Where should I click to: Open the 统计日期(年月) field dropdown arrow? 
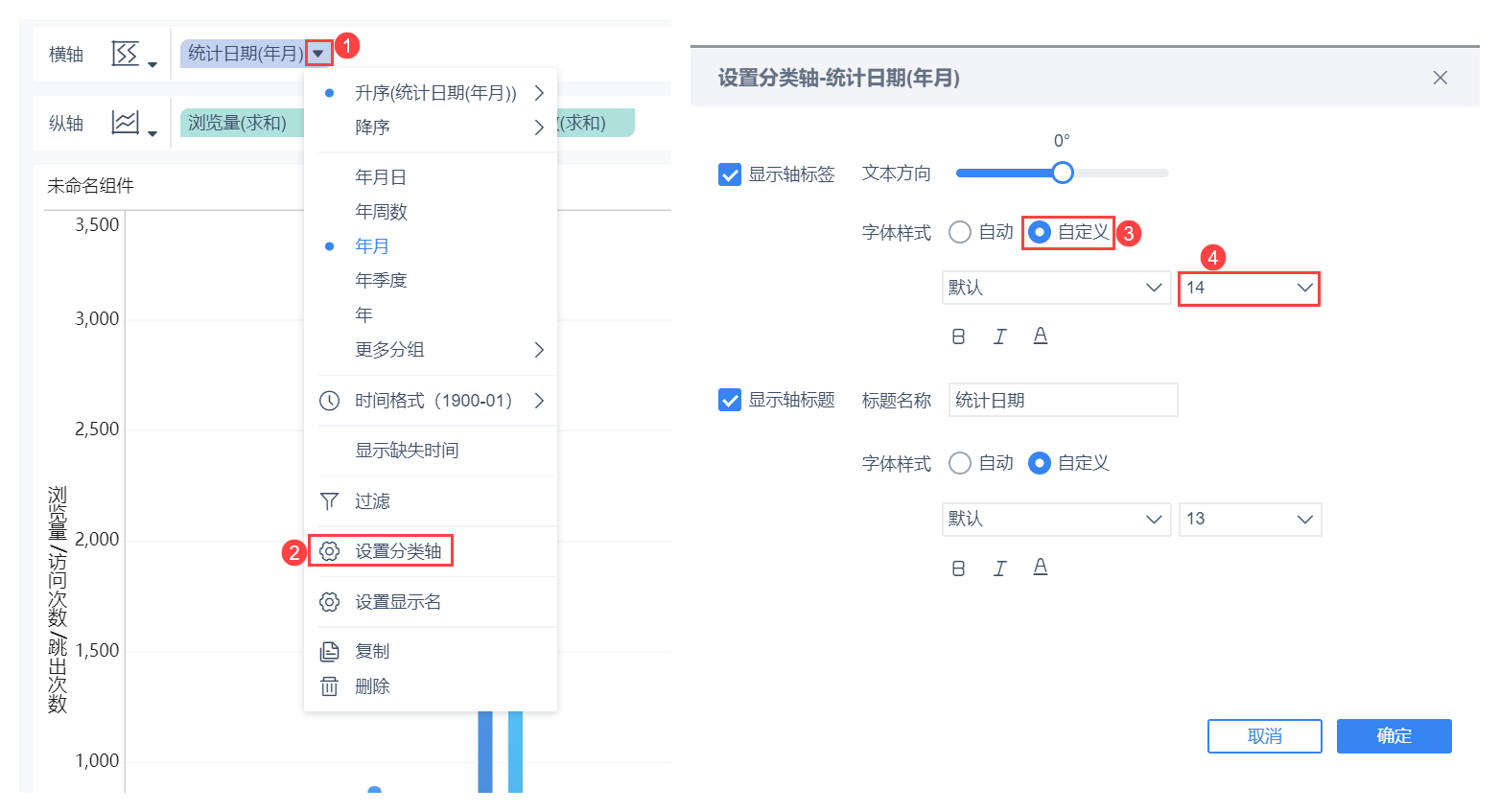[318, 54]
